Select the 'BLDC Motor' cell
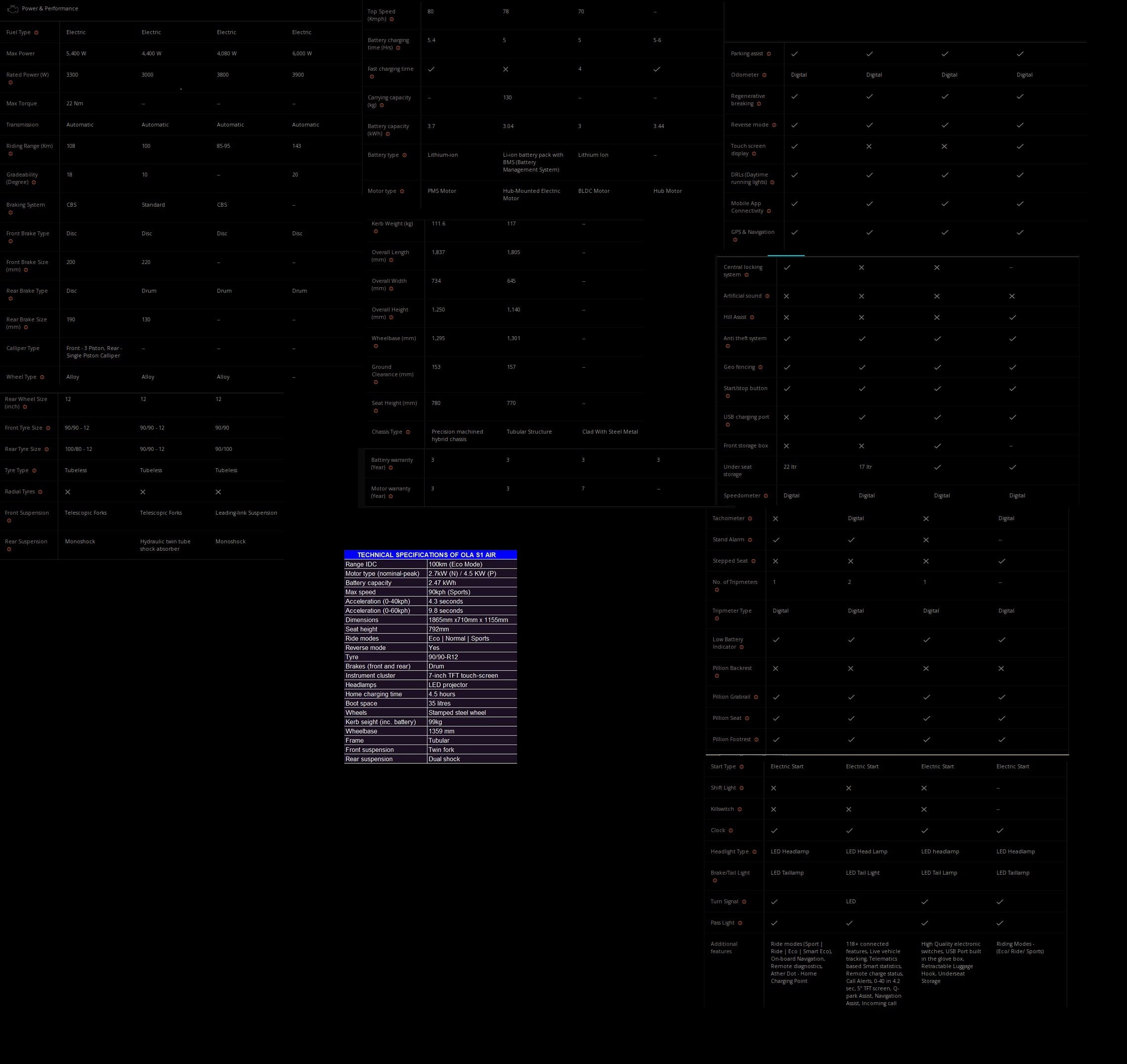The width and height of the screenshot is (1127, 1064). tap(594, 191)
